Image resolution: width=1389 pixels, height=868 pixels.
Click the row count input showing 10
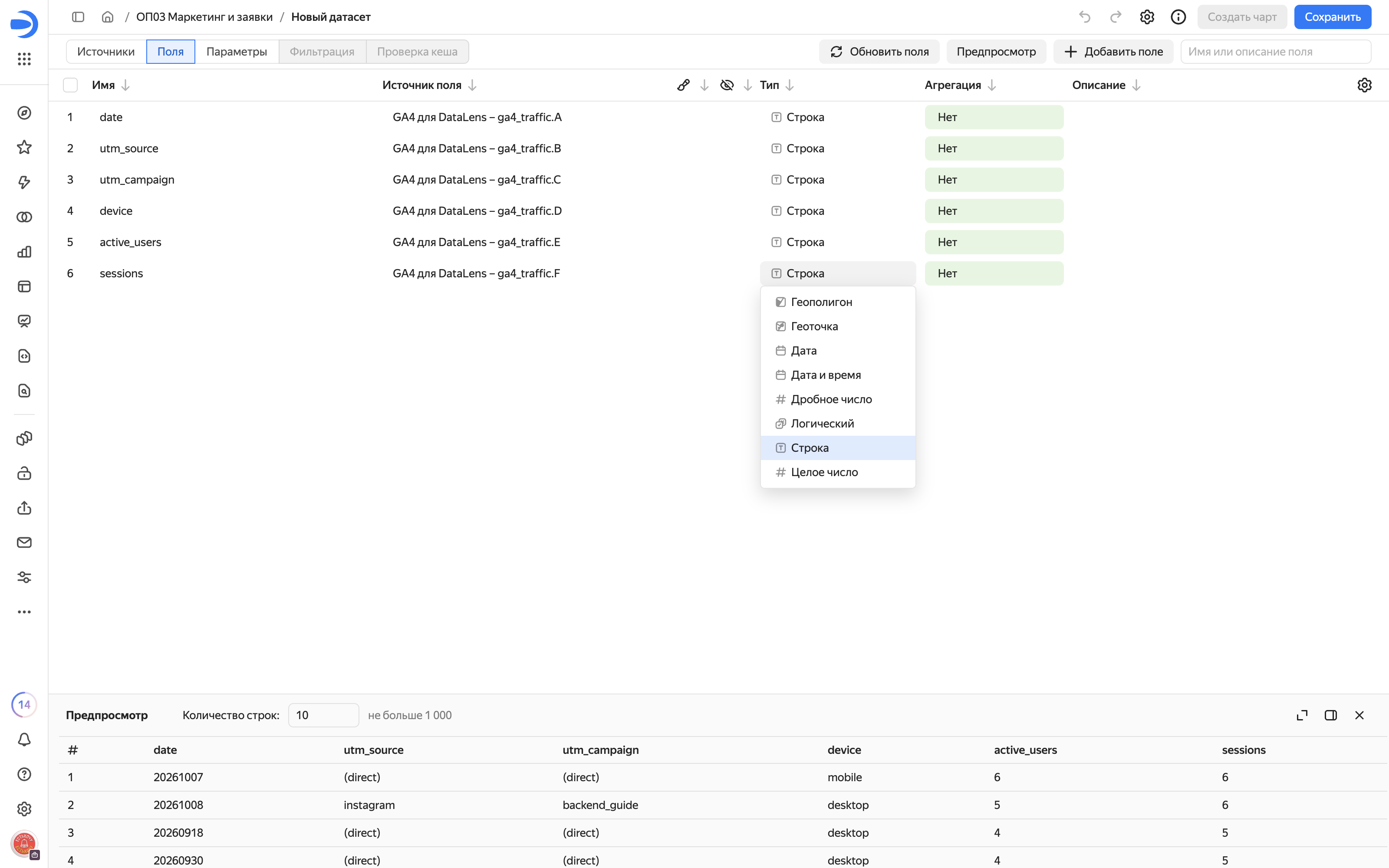pyautogui.click(x=323, y=715)
